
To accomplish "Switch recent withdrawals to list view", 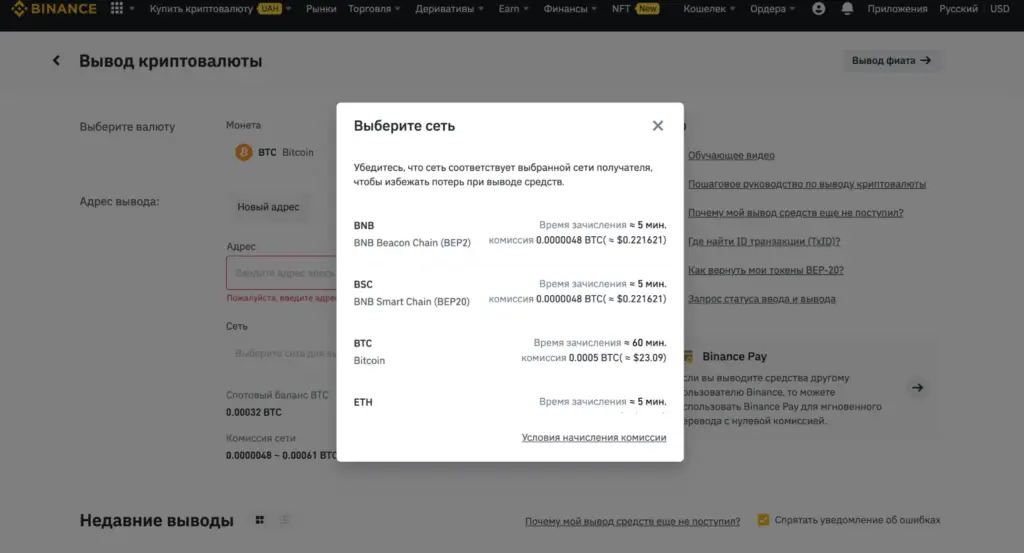I will coord(285,520).
